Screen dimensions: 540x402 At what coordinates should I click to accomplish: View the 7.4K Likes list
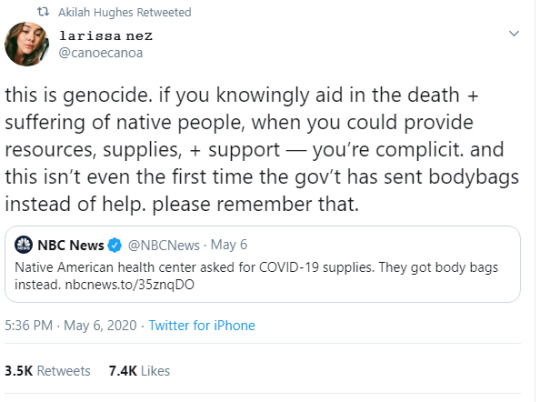139,371
